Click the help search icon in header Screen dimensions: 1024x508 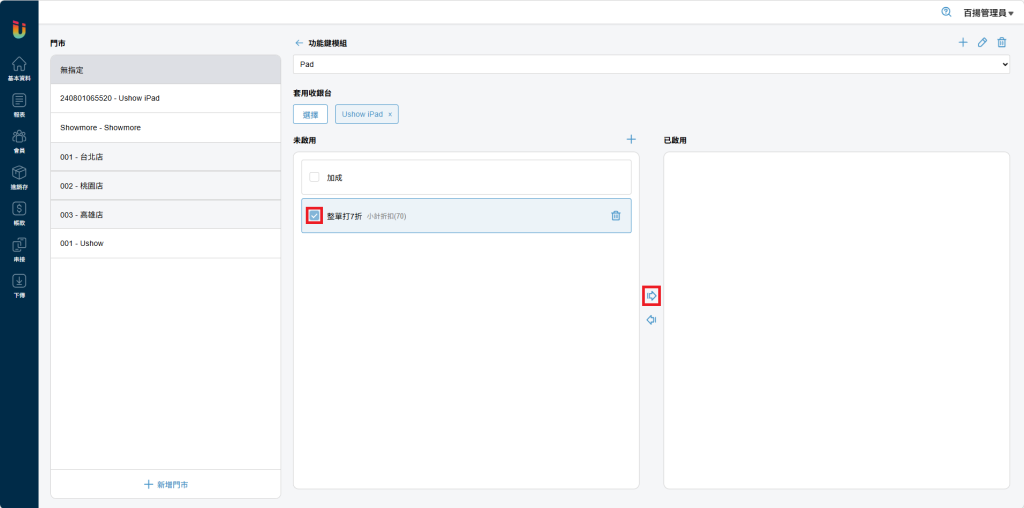point(946,12)
